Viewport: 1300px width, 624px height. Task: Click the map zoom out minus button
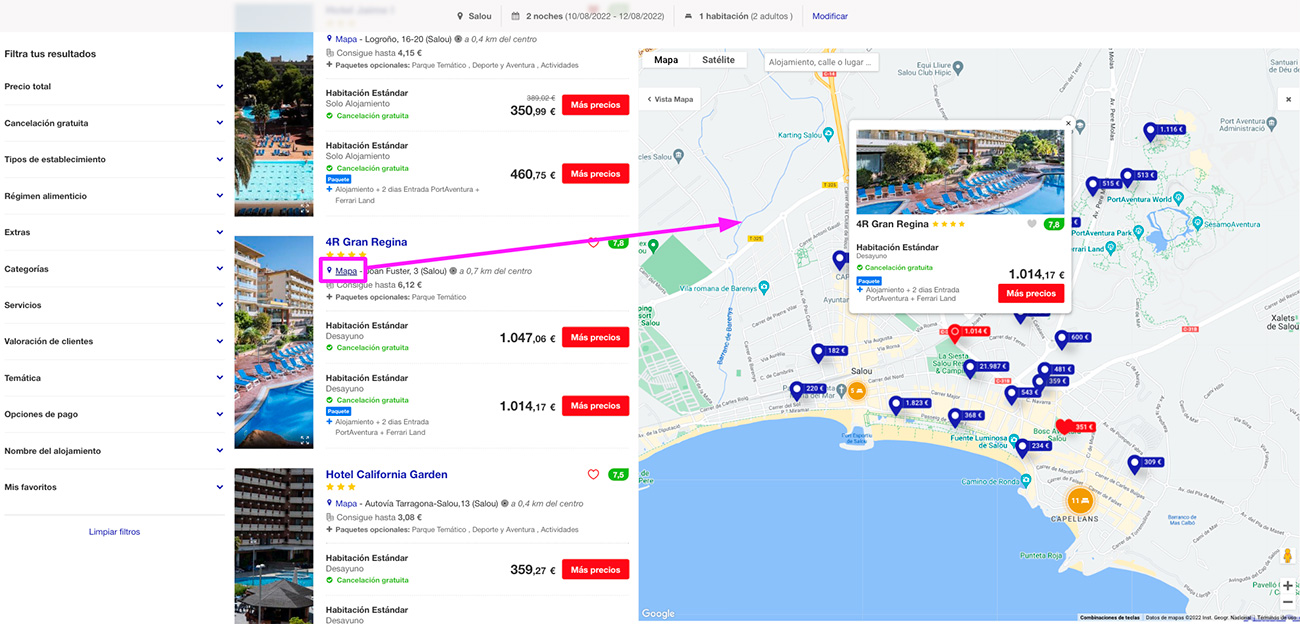click(1288, 602)
